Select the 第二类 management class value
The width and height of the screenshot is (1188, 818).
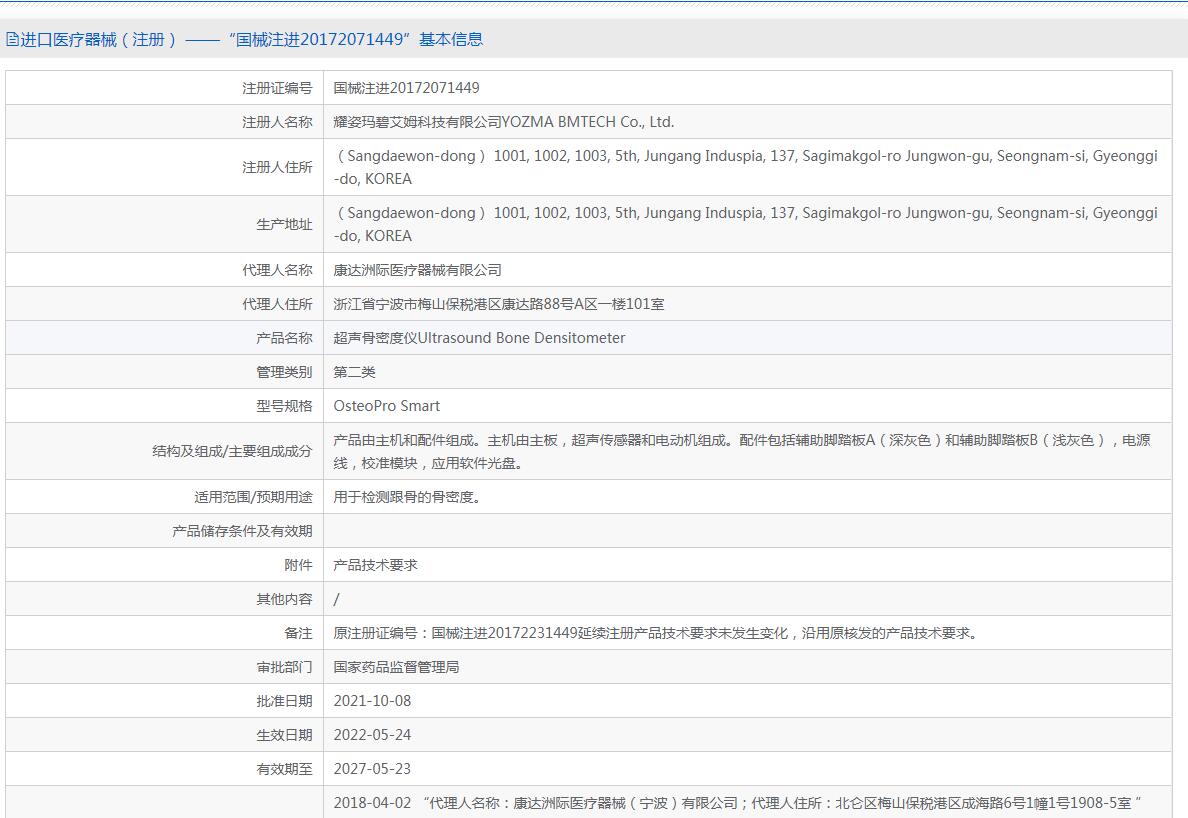click(355, 372)
